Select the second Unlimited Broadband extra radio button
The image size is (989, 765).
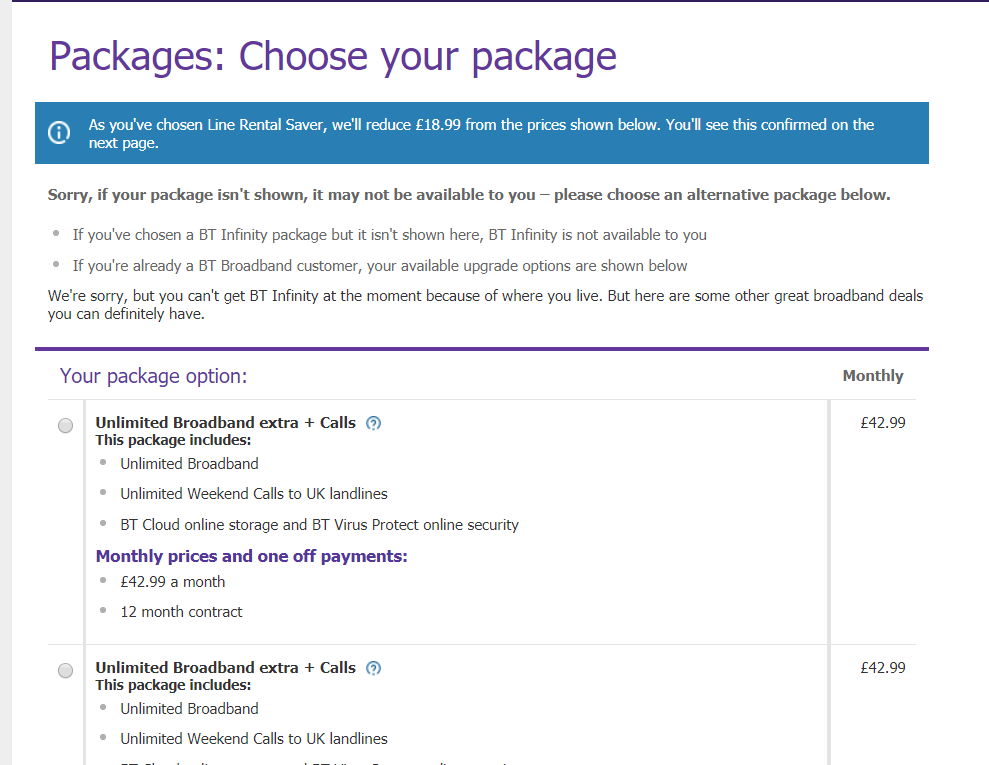(66, 671)
